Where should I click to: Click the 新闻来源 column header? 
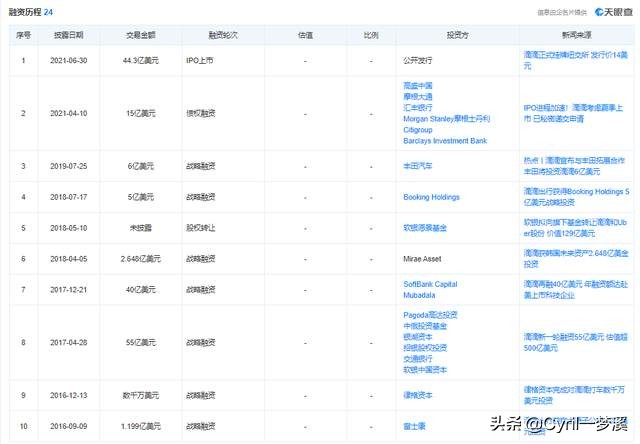576,35
